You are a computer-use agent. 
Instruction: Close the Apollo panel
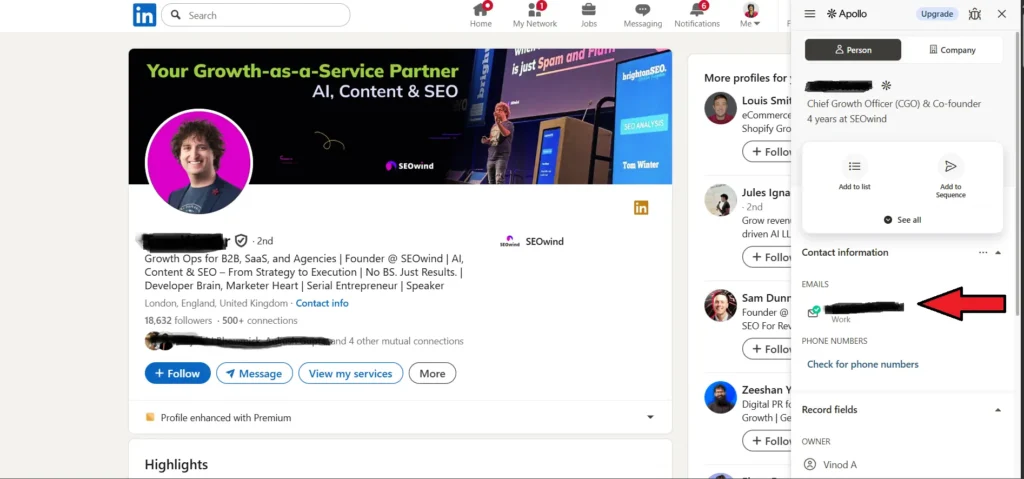(1002, 14)
